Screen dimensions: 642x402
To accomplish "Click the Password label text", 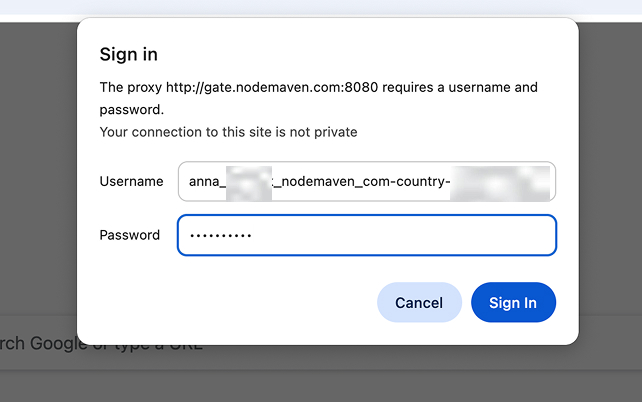I will coord(130,235).
